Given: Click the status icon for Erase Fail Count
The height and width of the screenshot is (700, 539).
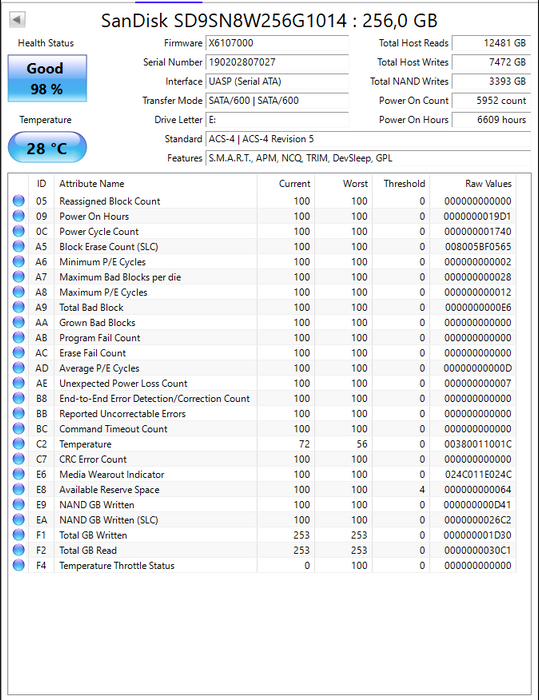Looking at the screenshot, I should click(x=19, y=353).
